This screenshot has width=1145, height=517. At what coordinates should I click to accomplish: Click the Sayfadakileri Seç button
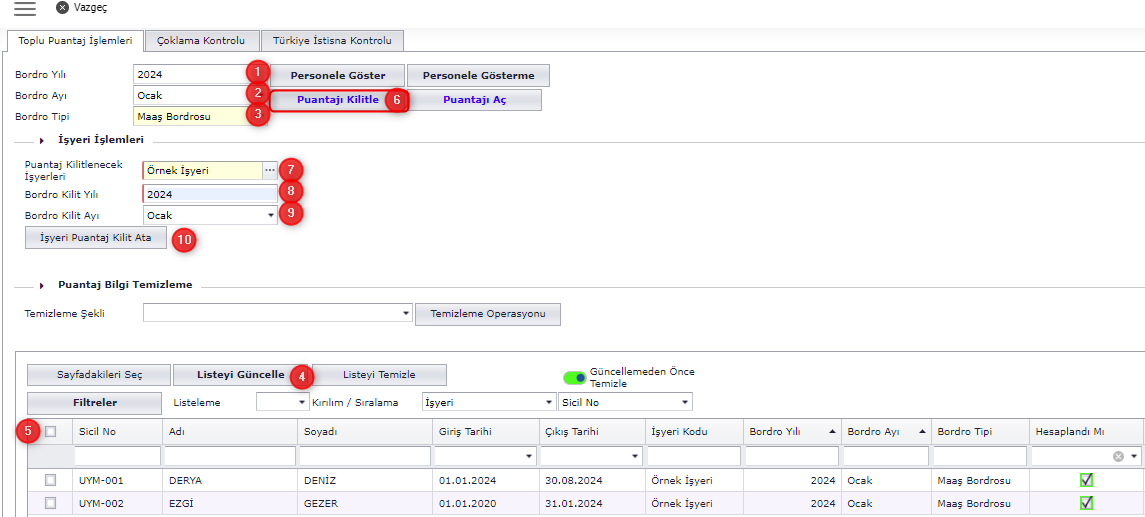[x=99, y=375]
